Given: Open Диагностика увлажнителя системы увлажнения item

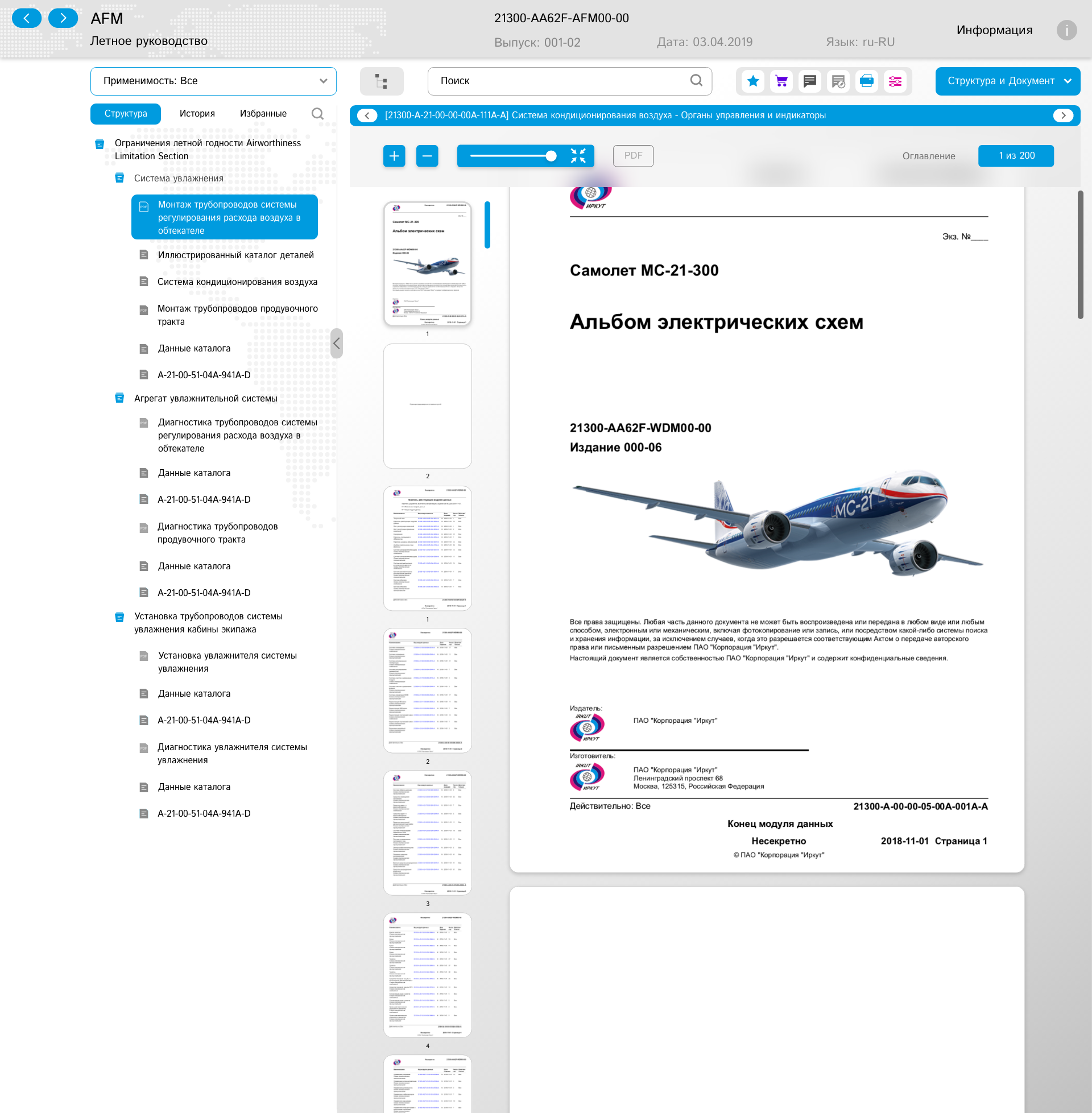Looking at the screenshot, I should coord(232,754).
